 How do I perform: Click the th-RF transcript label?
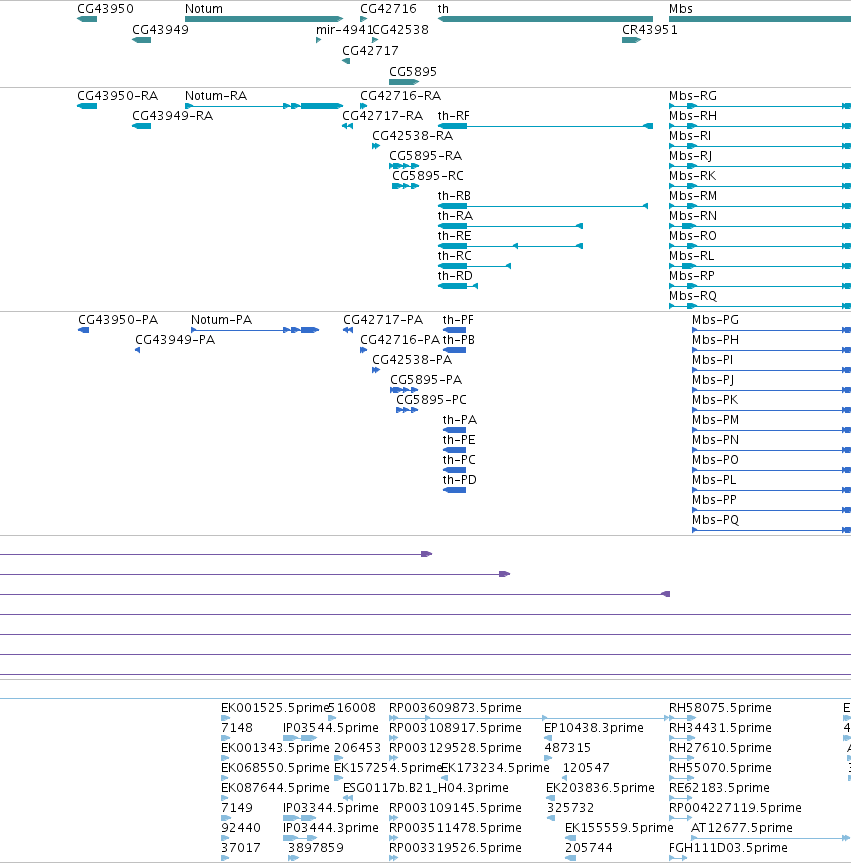454,116
